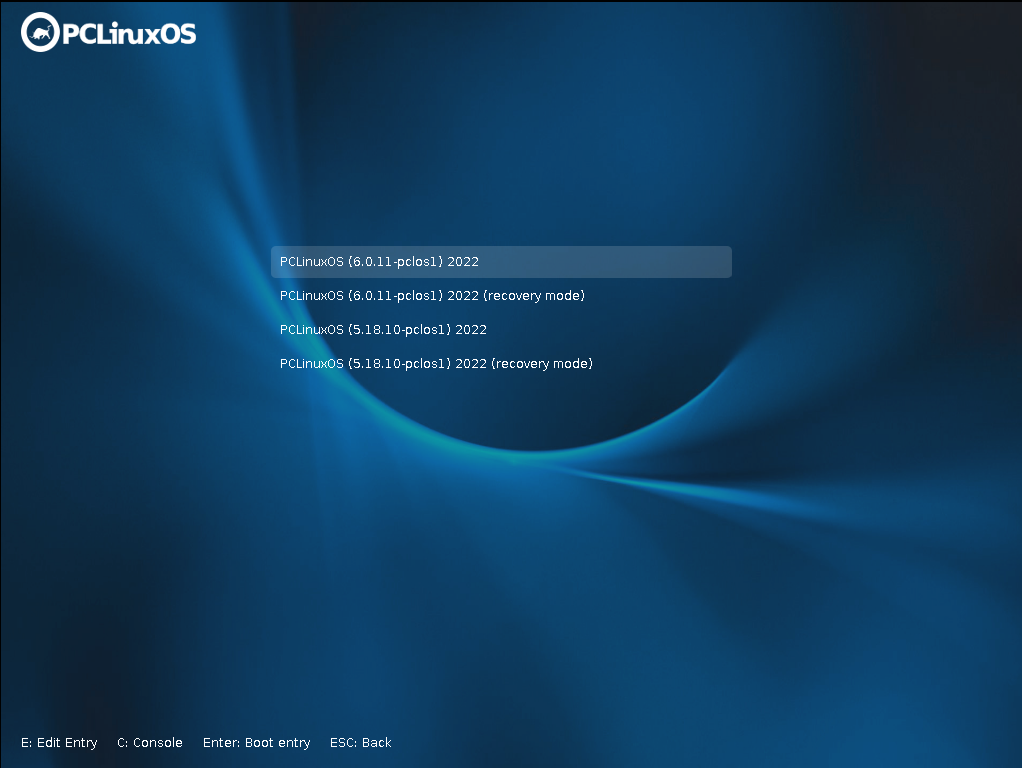Pick the last entry in the boot list

(436, 364)
